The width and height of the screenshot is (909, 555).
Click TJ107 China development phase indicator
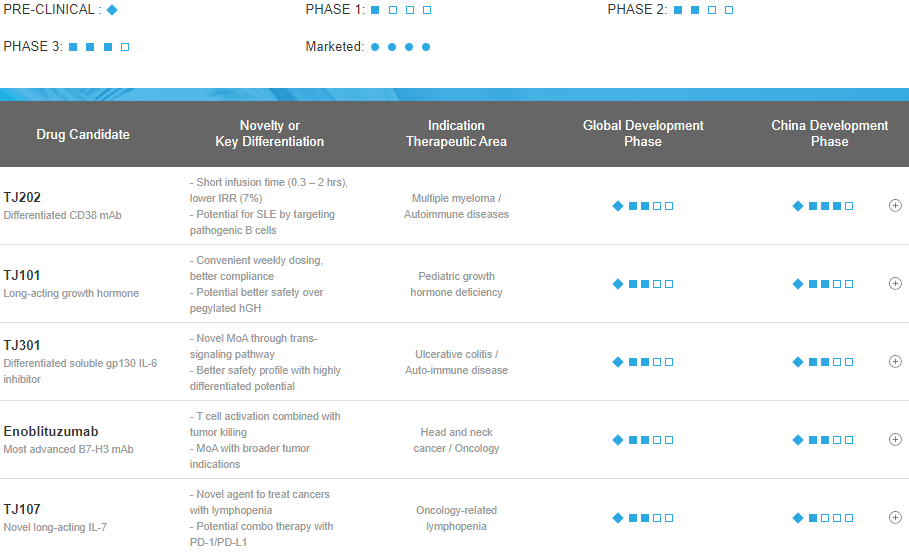[823, 518]
